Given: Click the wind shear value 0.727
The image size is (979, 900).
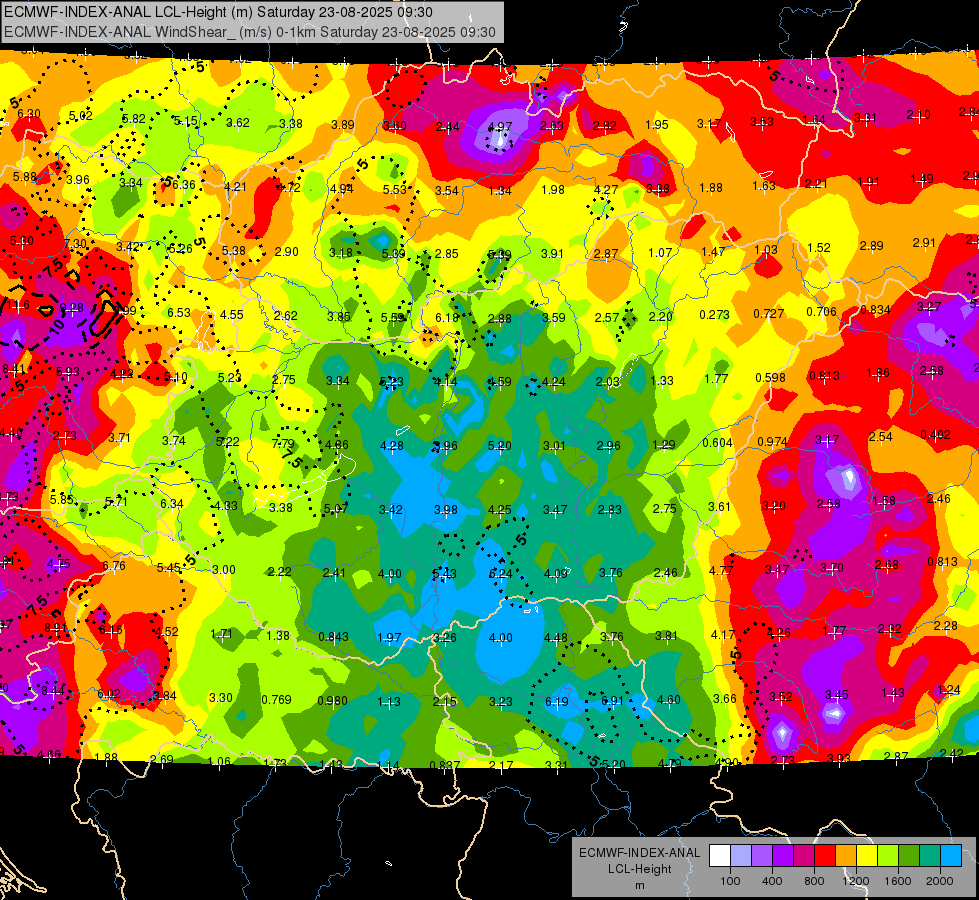Looking at the screenshot, I should click(x=769, y=314).
